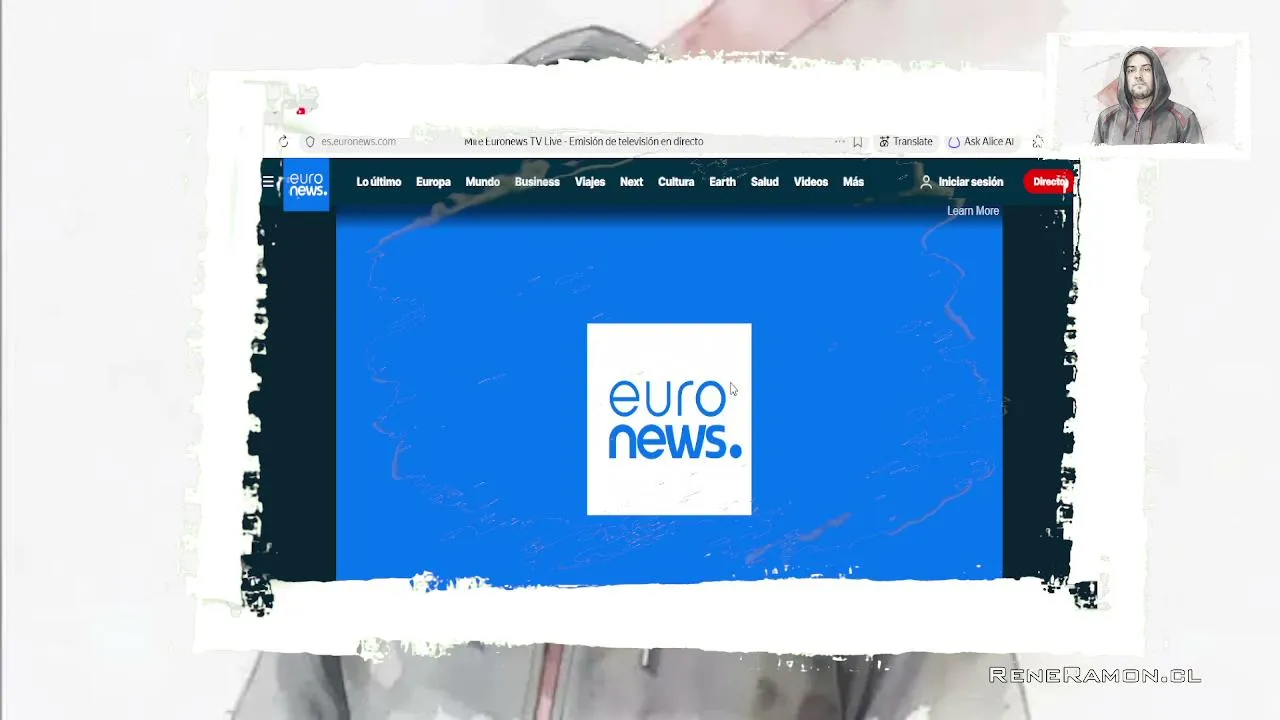This screenshot has width=1280, height=720.
Task: Open the Europa section
Action: (433, 182)
